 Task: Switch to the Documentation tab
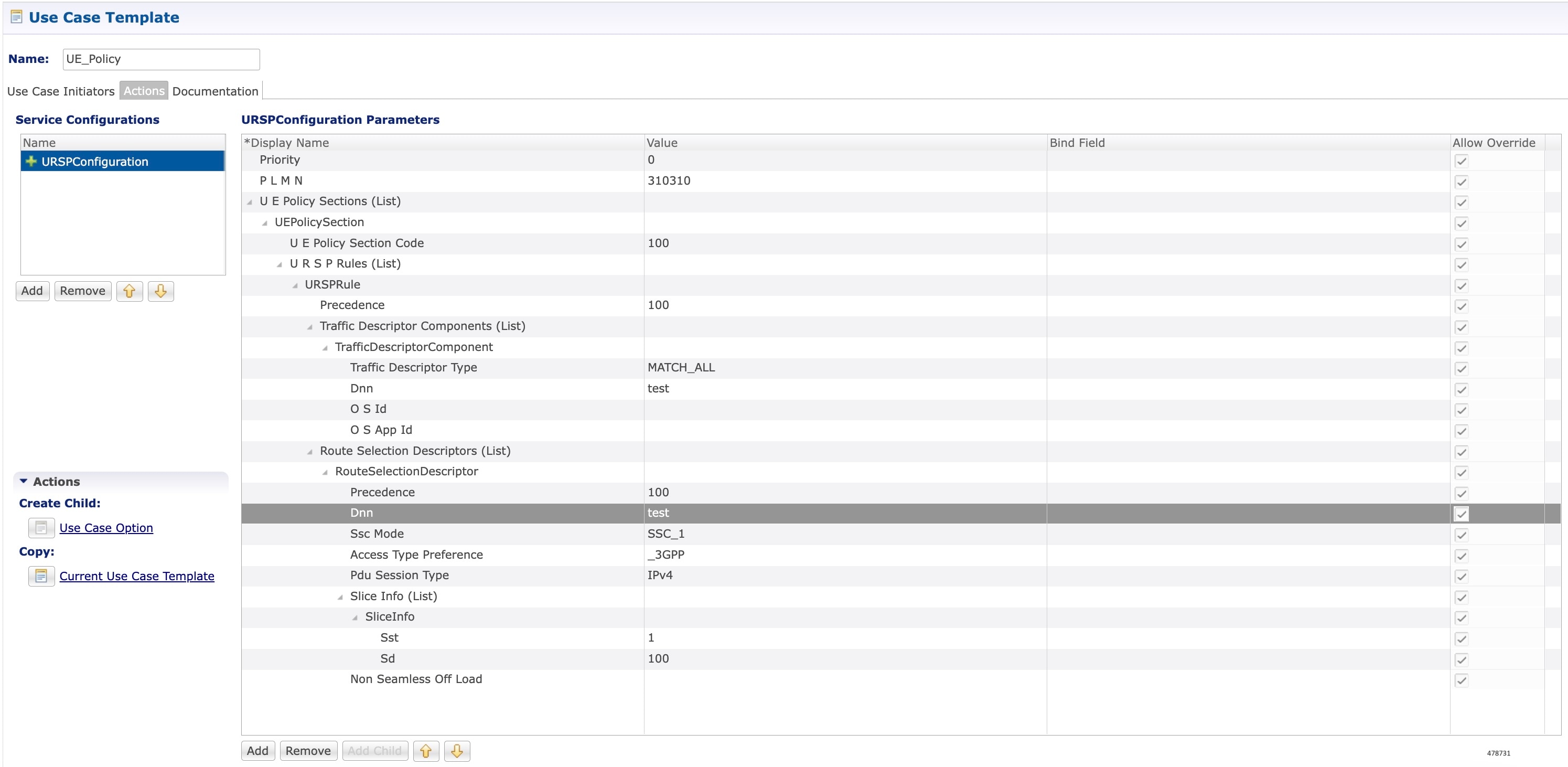coord(215,91)
